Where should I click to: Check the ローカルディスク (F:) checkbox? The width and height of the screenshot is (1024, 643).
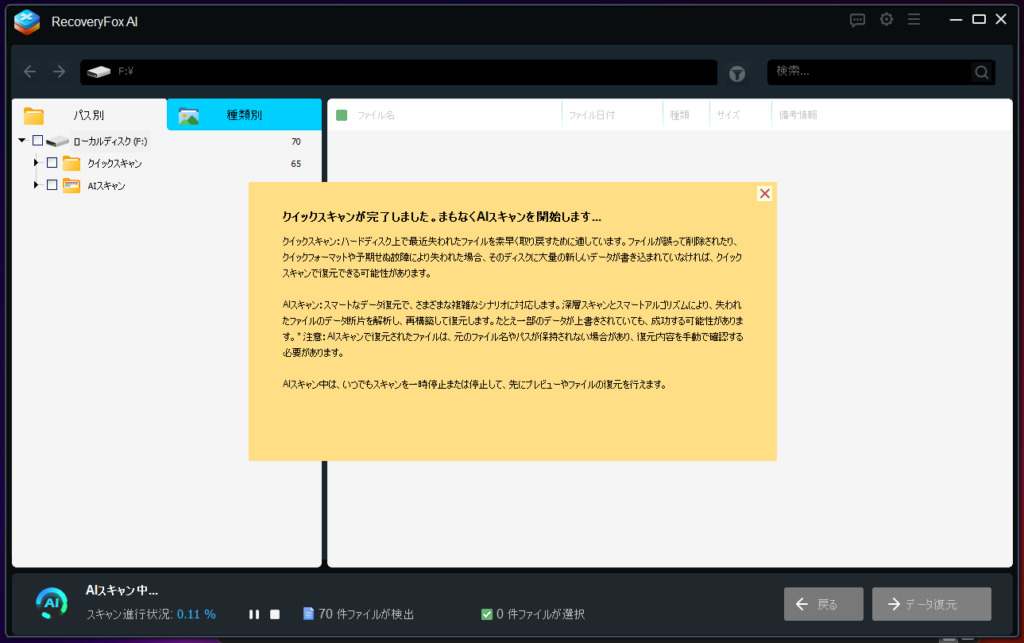click(x=38, y=141)
